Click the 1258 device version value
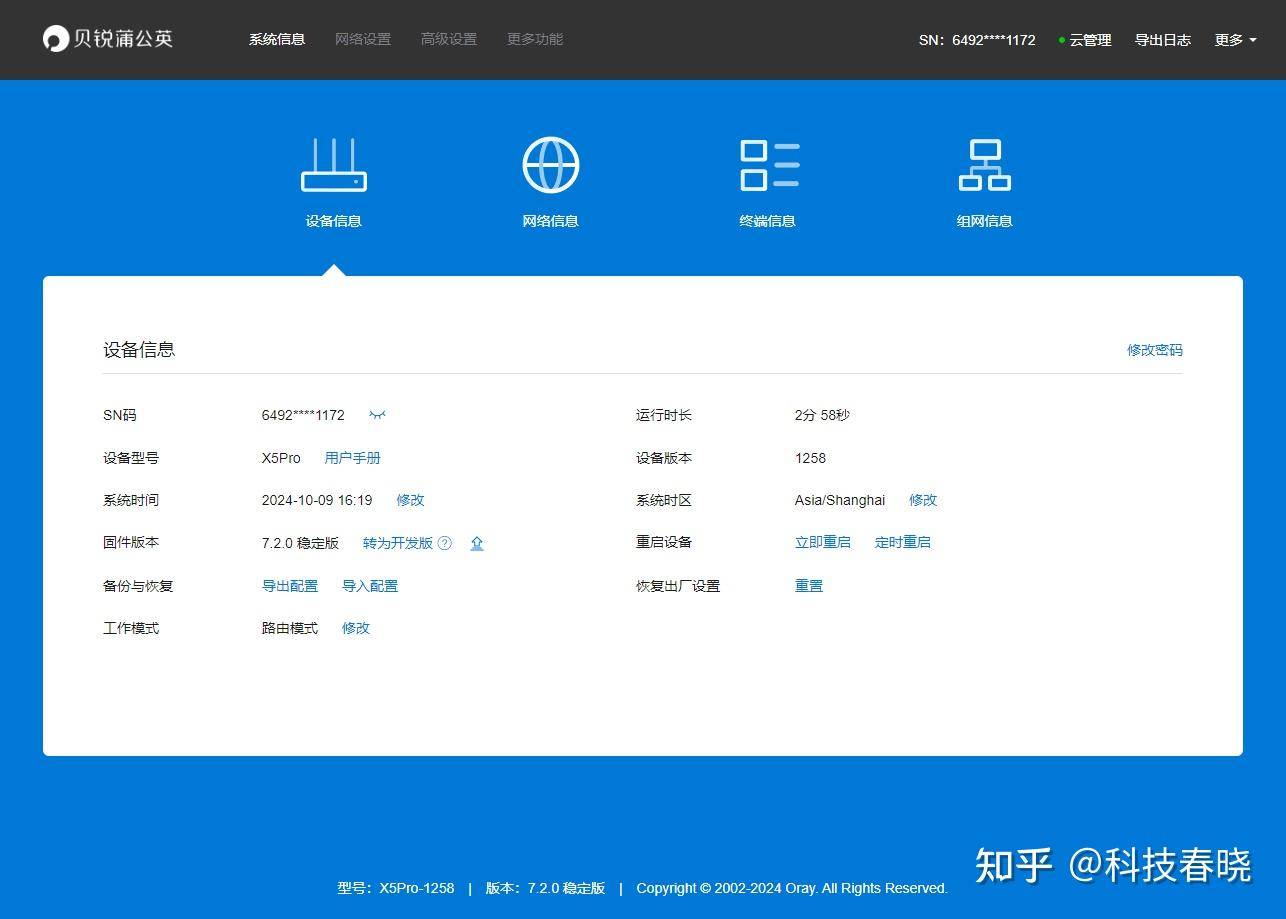This screenshot has height=919, width=1286. click(x=810, y=458)
